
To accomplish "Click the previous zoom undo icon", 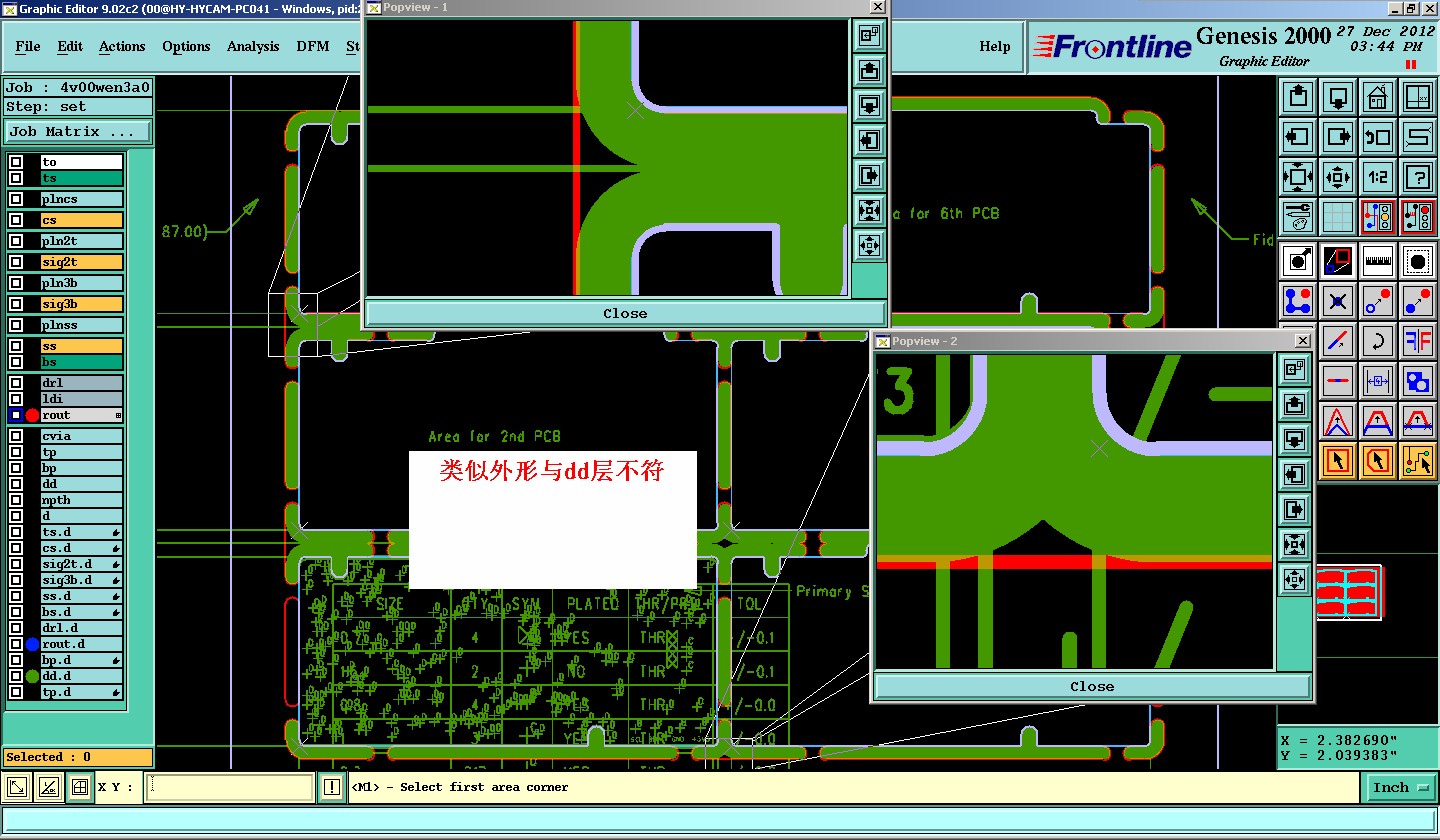I will click(x=1378, y=138).
